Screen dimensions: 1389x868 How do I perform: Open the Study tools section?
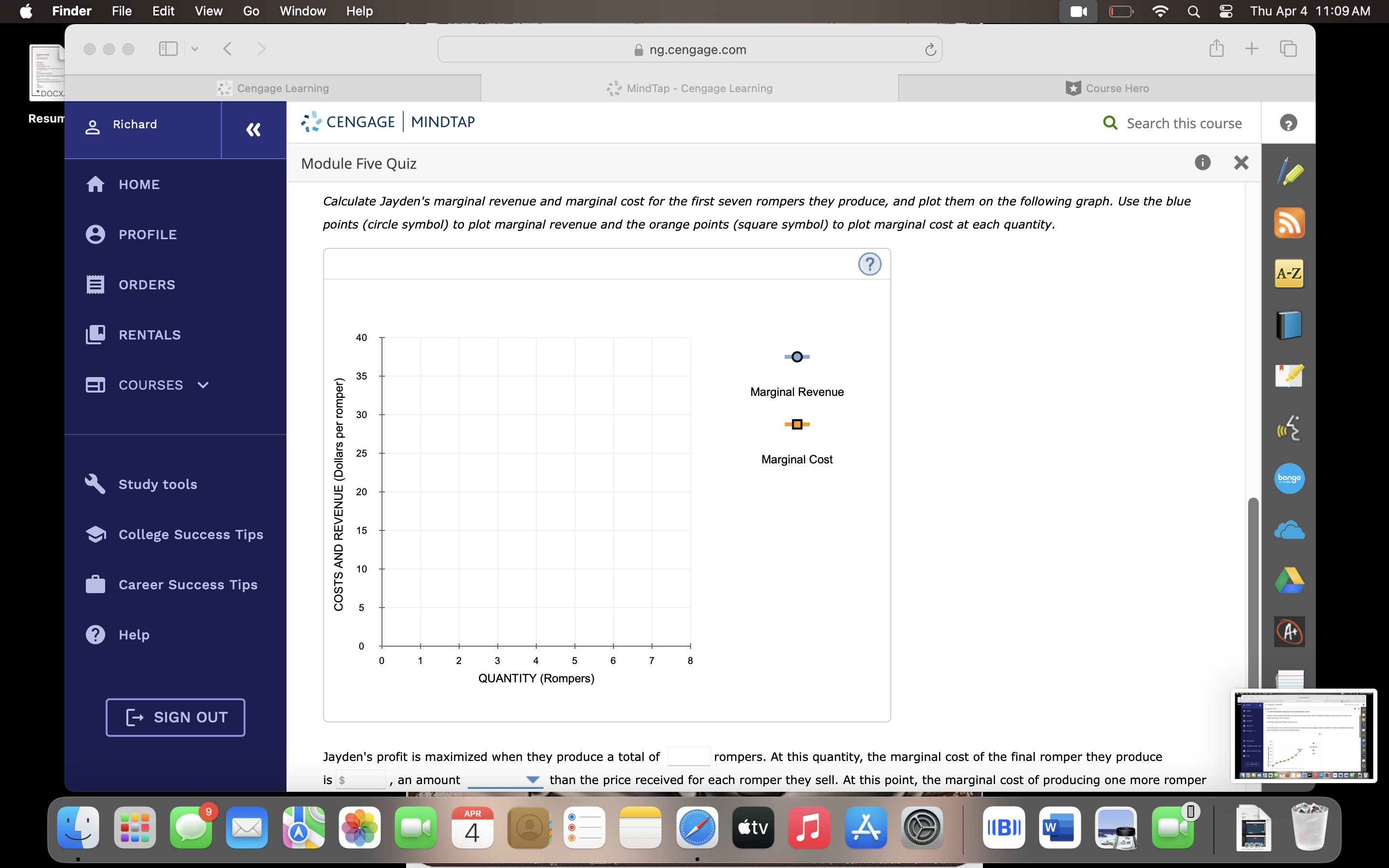[x=157, y=484]
